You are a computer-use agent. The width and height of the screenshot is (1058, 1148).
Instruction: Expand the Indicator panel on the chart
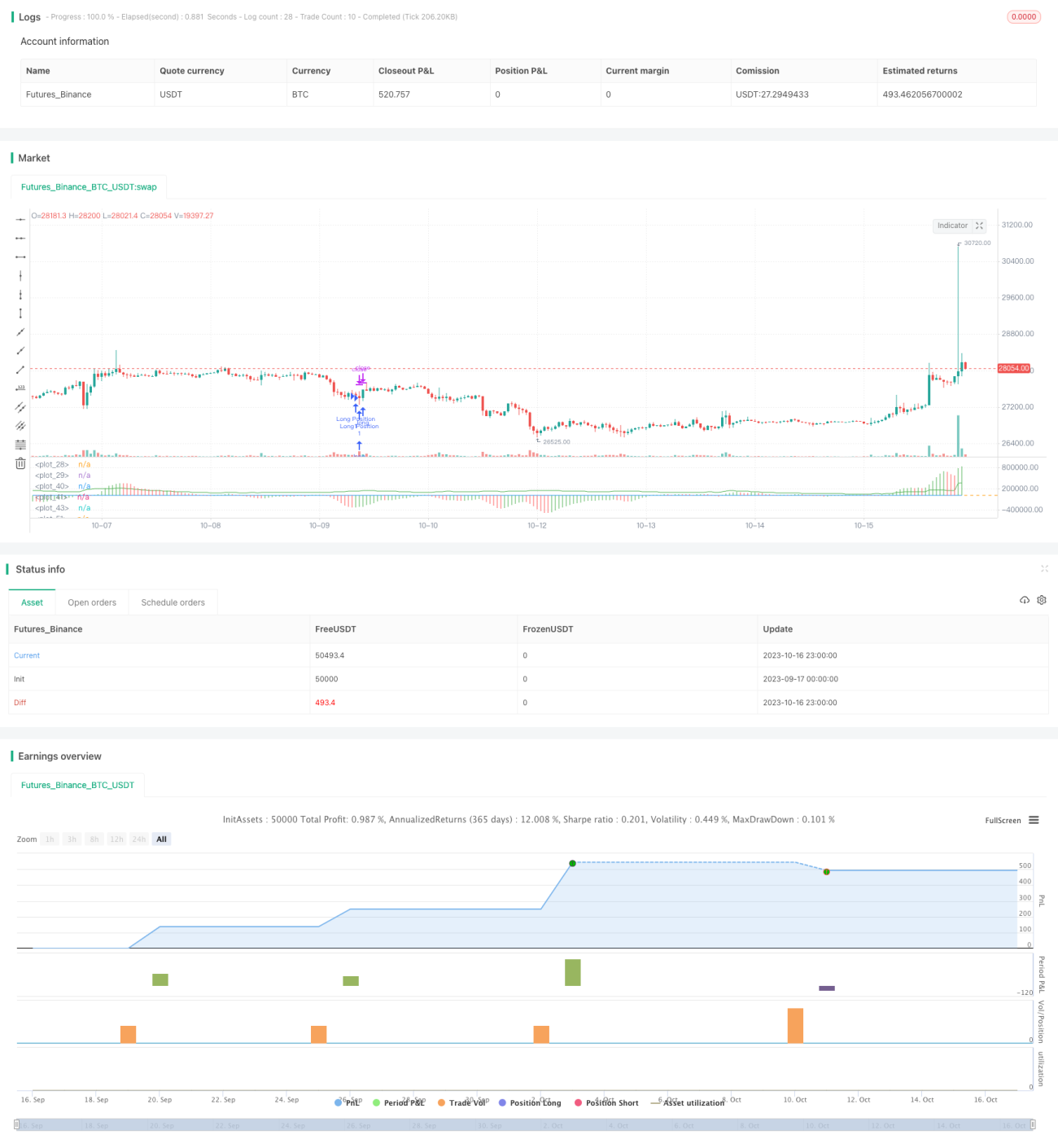tap(980, 226)
